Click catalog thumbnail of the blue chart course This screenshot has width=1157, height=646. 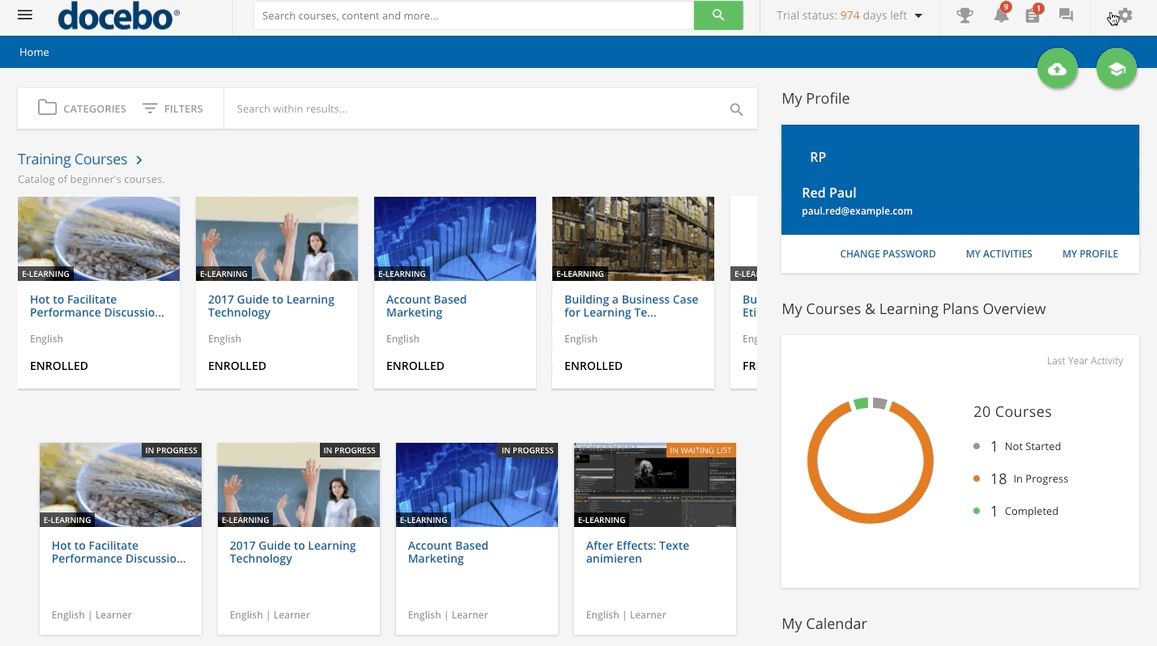(x=455, y=238)
